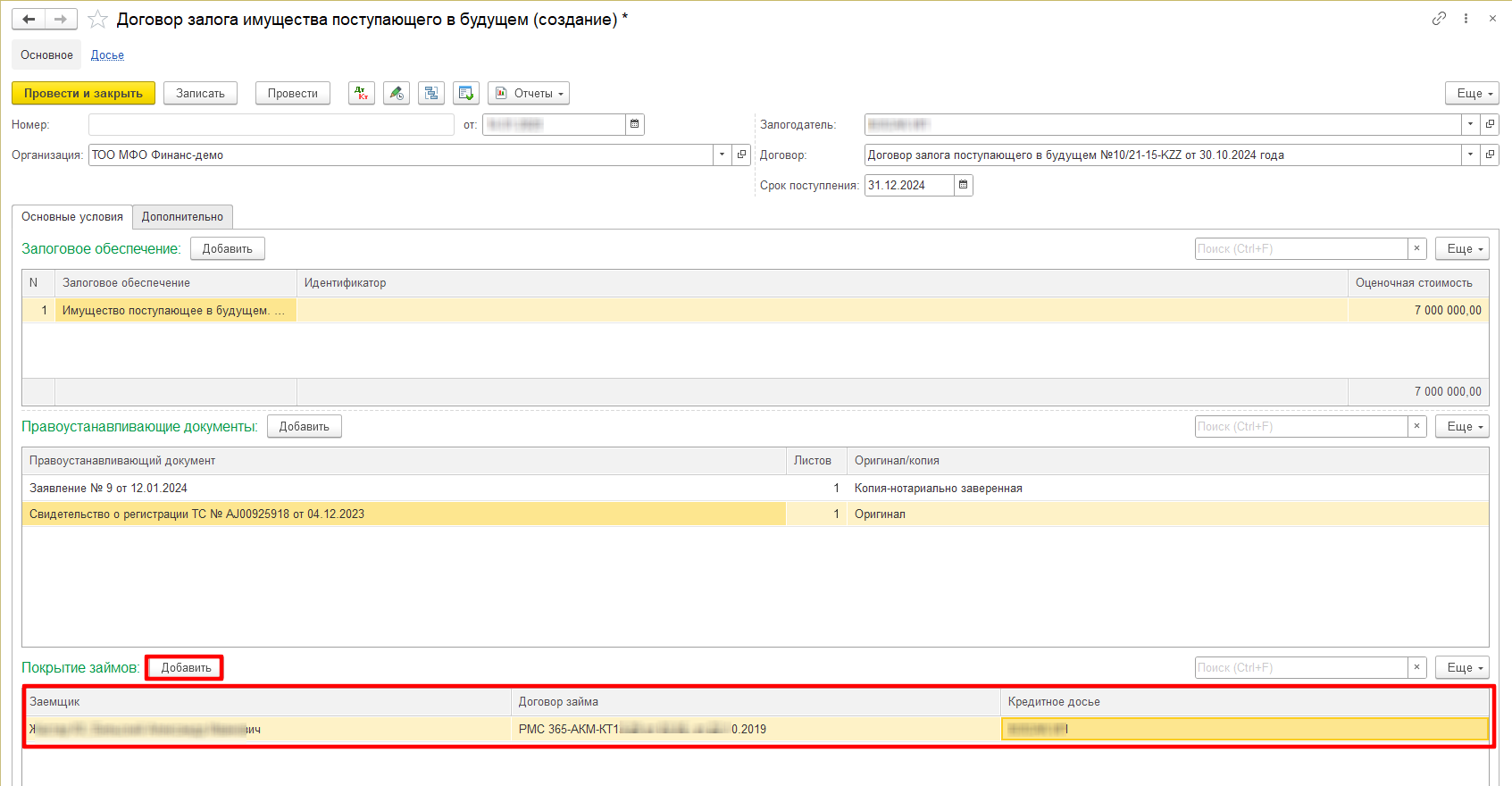Viewport: 1512px width, 786px height.
Task: Click the Договор займа column header
Action: 756,702
